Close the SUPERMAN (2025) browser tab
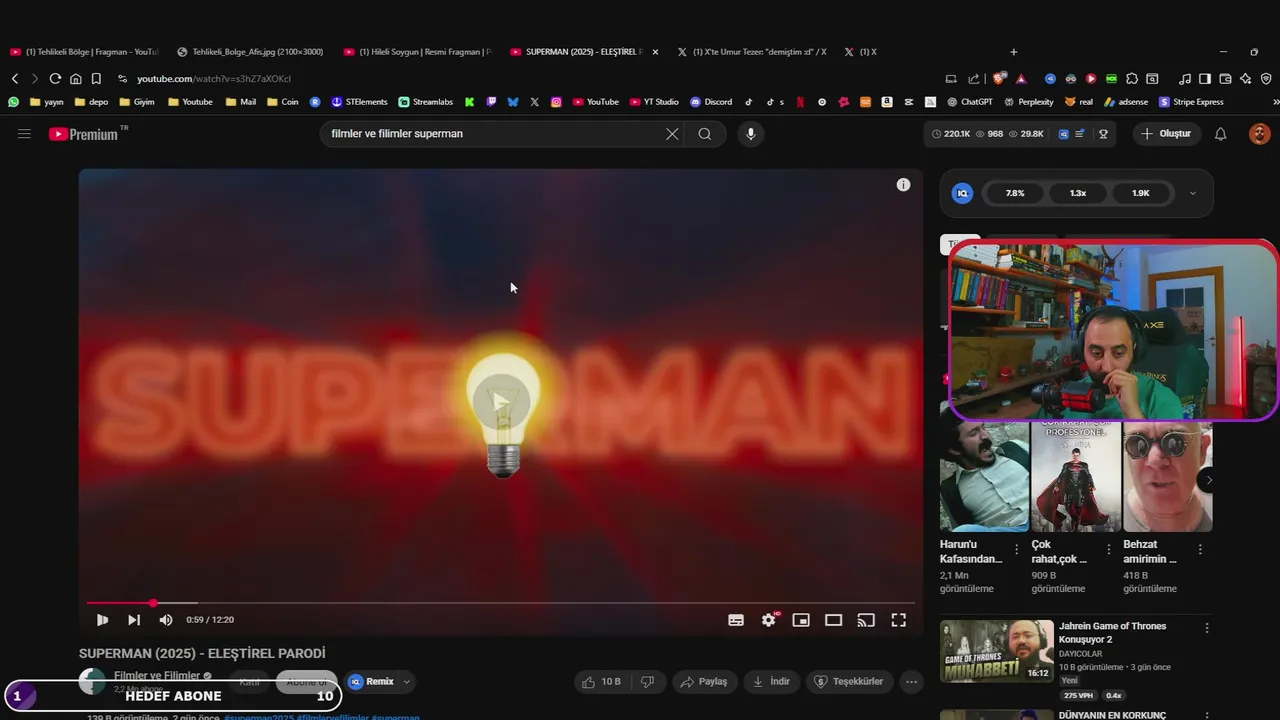Viewport: 1280px width, 720px height. 655,52
